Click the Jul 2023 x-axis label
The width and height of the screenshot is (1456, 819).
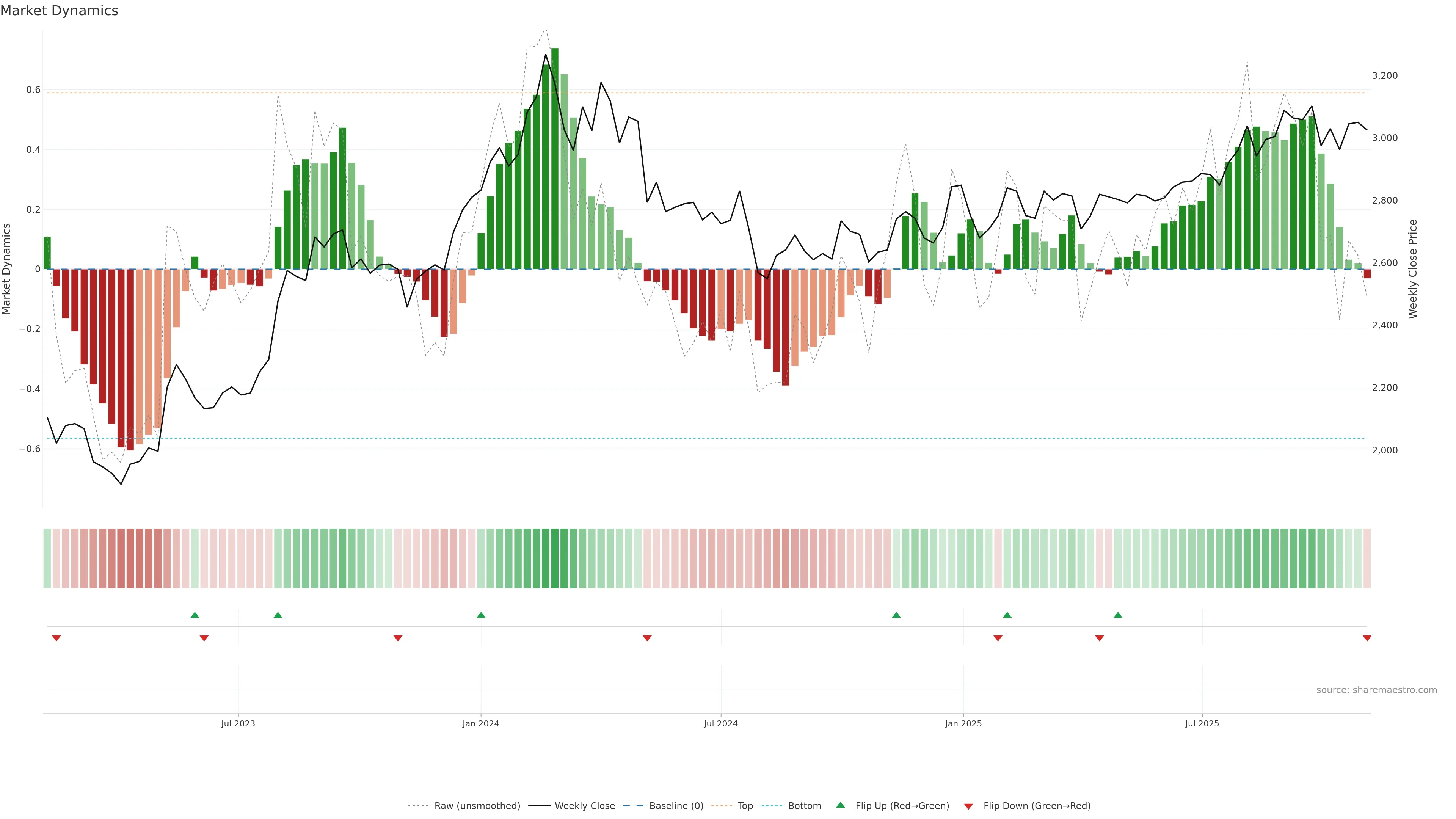[x=238, y=723]
